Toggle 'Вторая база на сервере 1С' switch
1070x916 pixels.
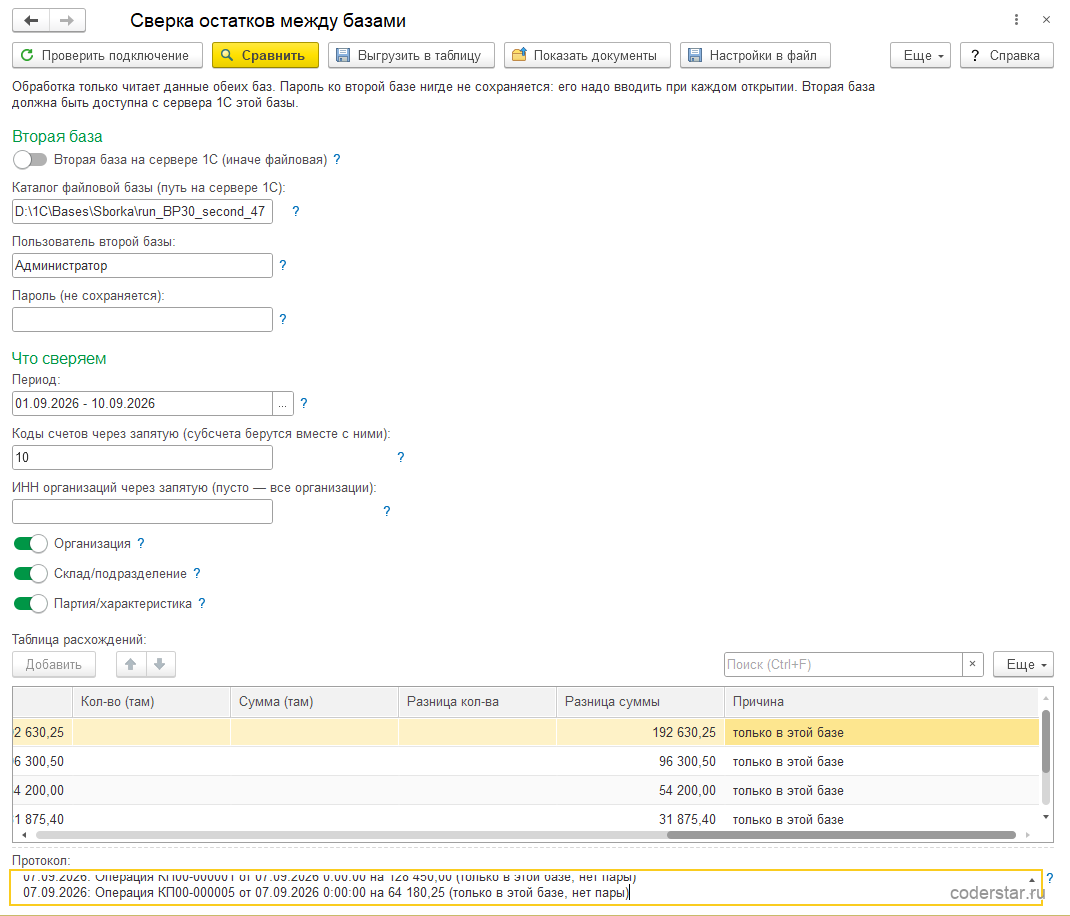click(30, 160)
